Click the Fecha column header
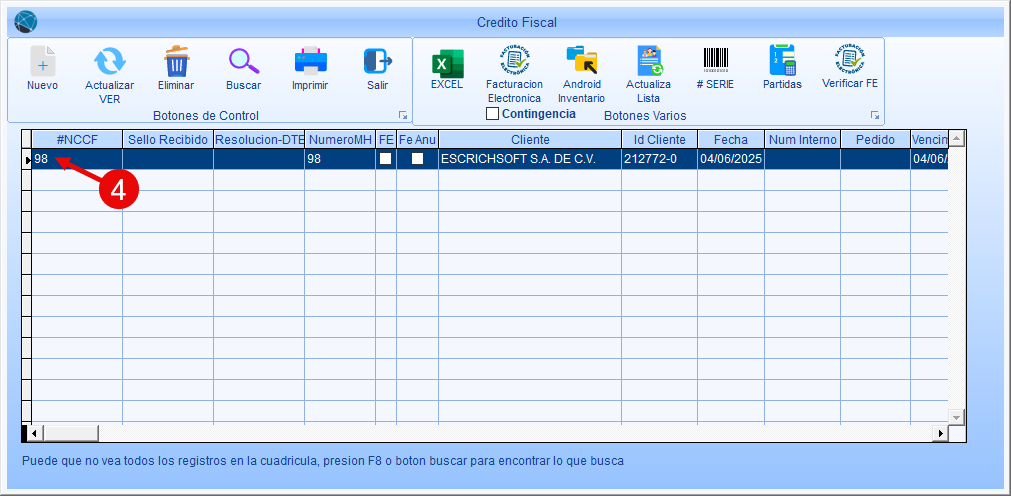The height and width of the screenshot is (496, 1011). pos(730,139)
